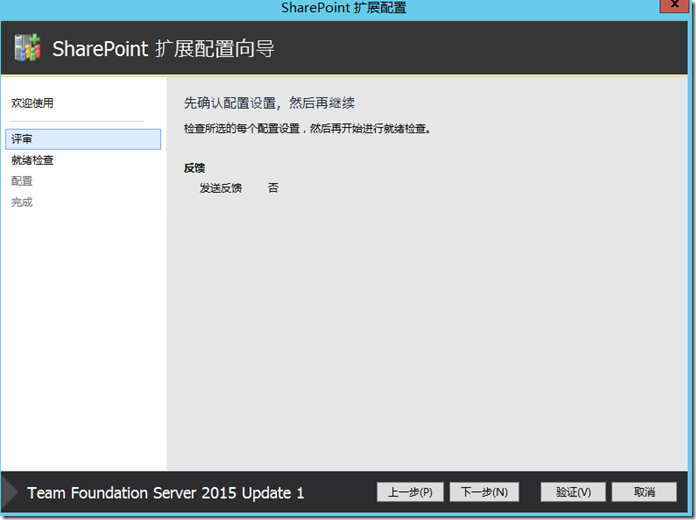696x520 pixels.
Task: Go back with 上一步(P) button
Action: click(x=410, y=492)
